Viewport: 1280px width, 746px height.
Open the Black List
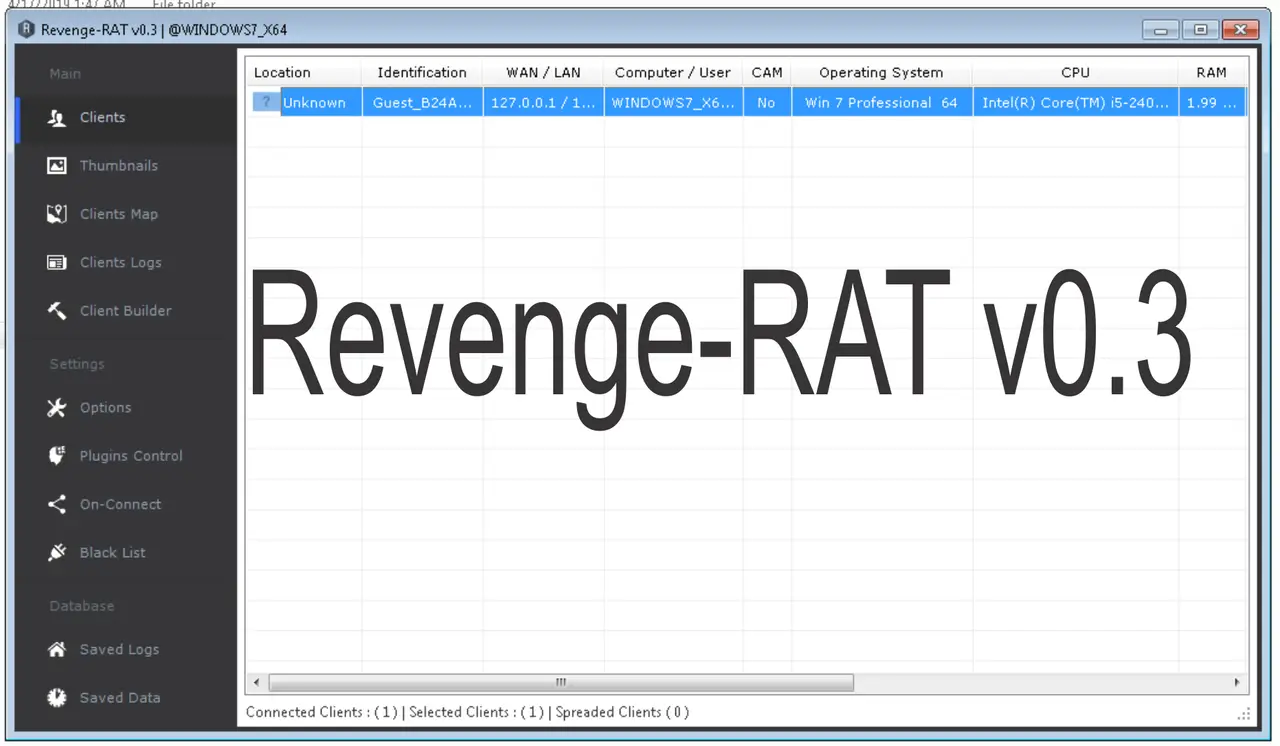click(x=112, y=552)
